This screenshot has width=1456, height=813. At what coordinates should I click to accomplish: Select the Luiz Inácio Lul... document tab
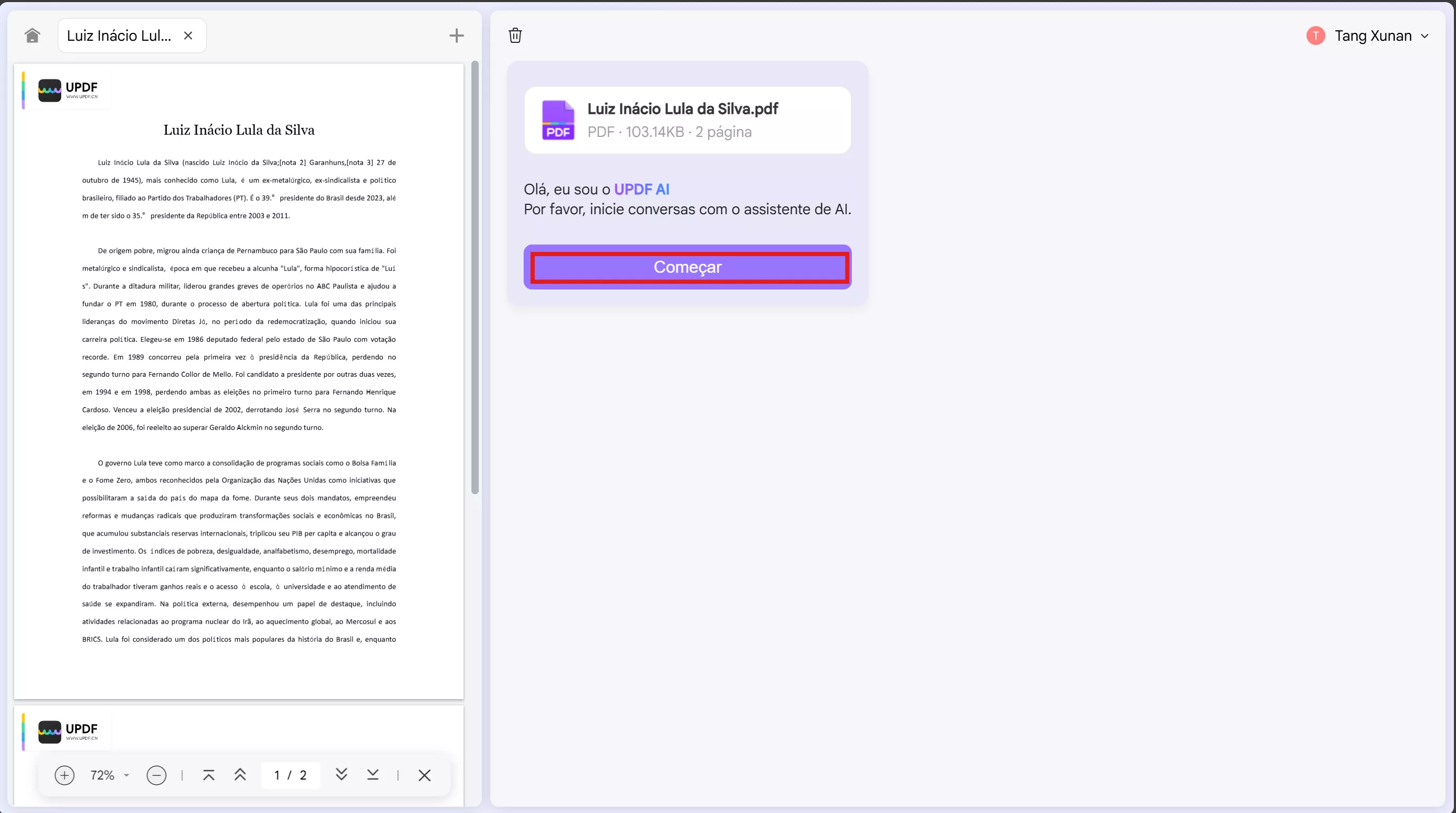pos(119,36)
